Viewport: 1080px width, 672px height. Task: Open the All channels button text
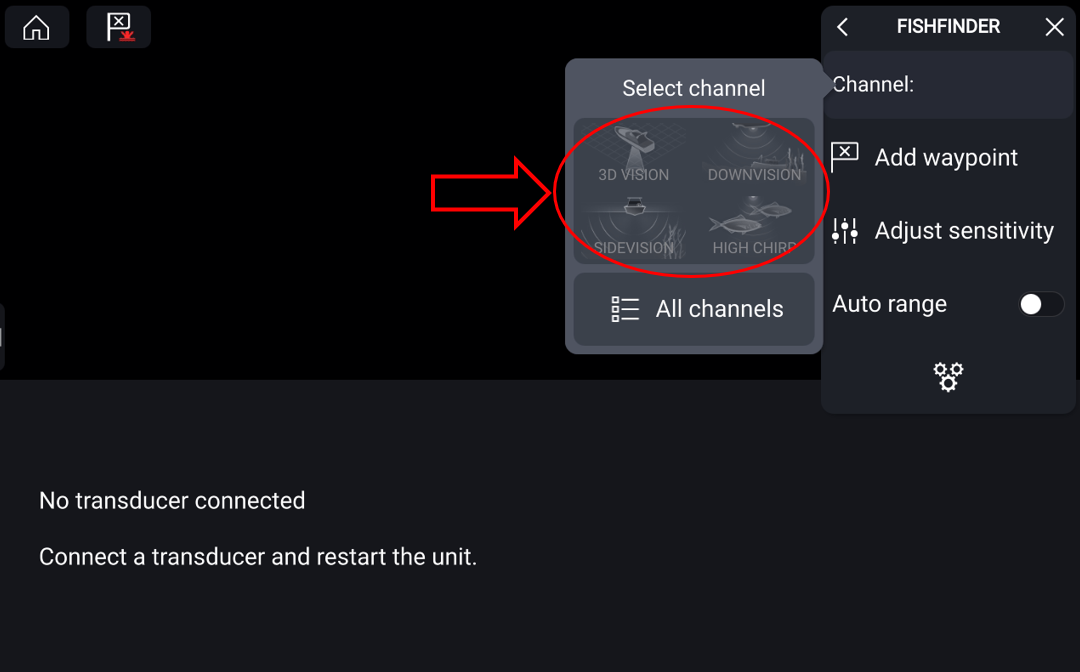(x=719, y=309)
